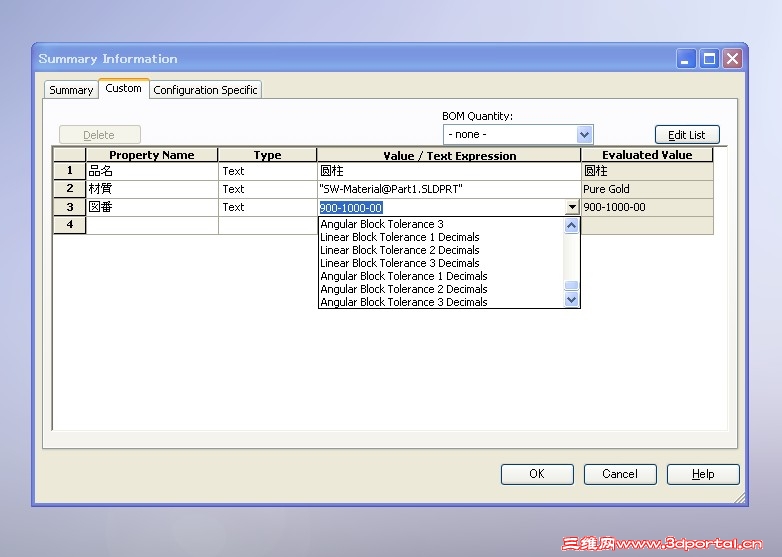
Task: Select row header 4
Action: pyautogui.click(x=70, y=225)
